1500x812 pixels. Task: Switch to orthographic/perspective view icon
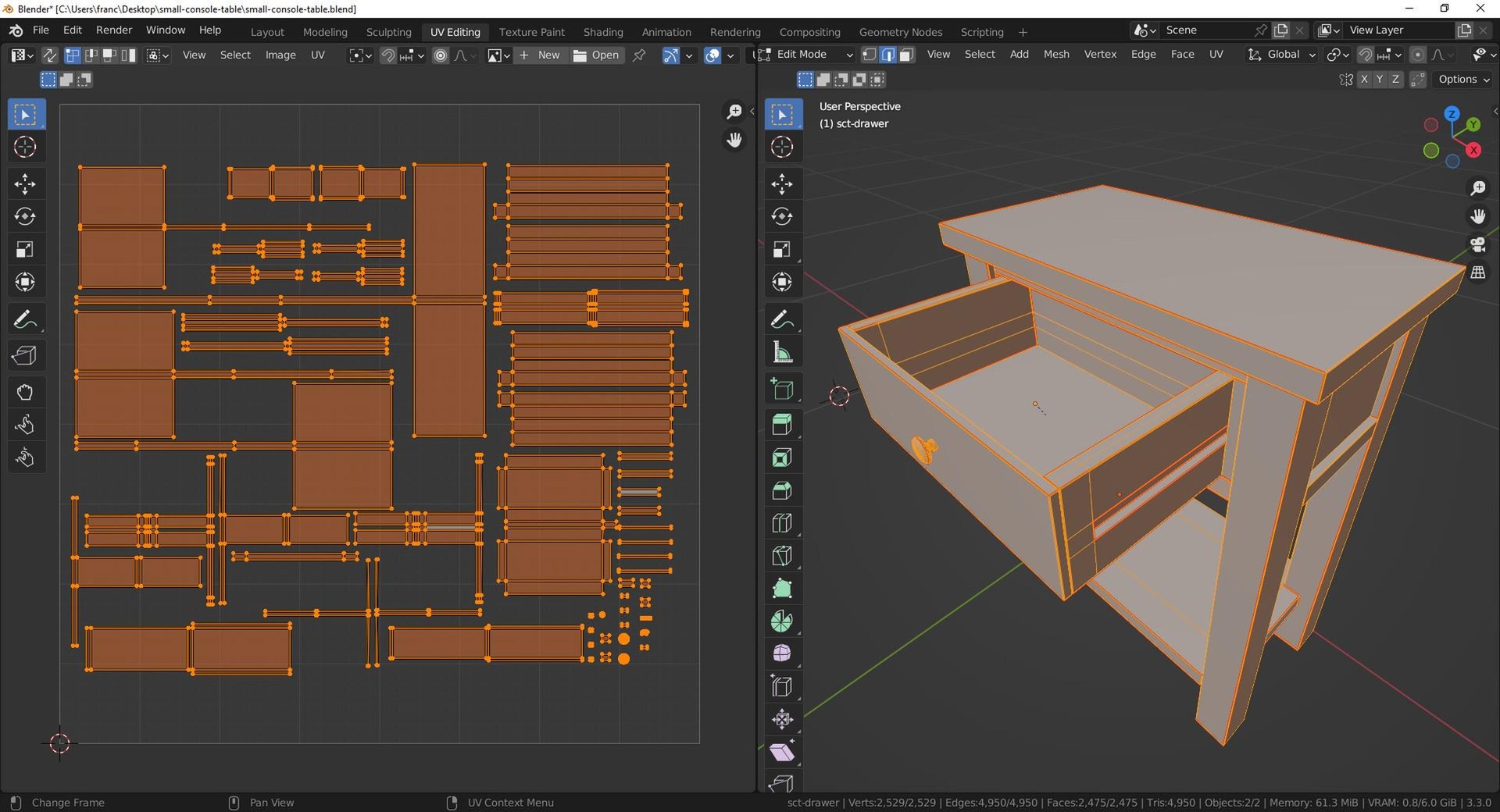(1478, 272)
